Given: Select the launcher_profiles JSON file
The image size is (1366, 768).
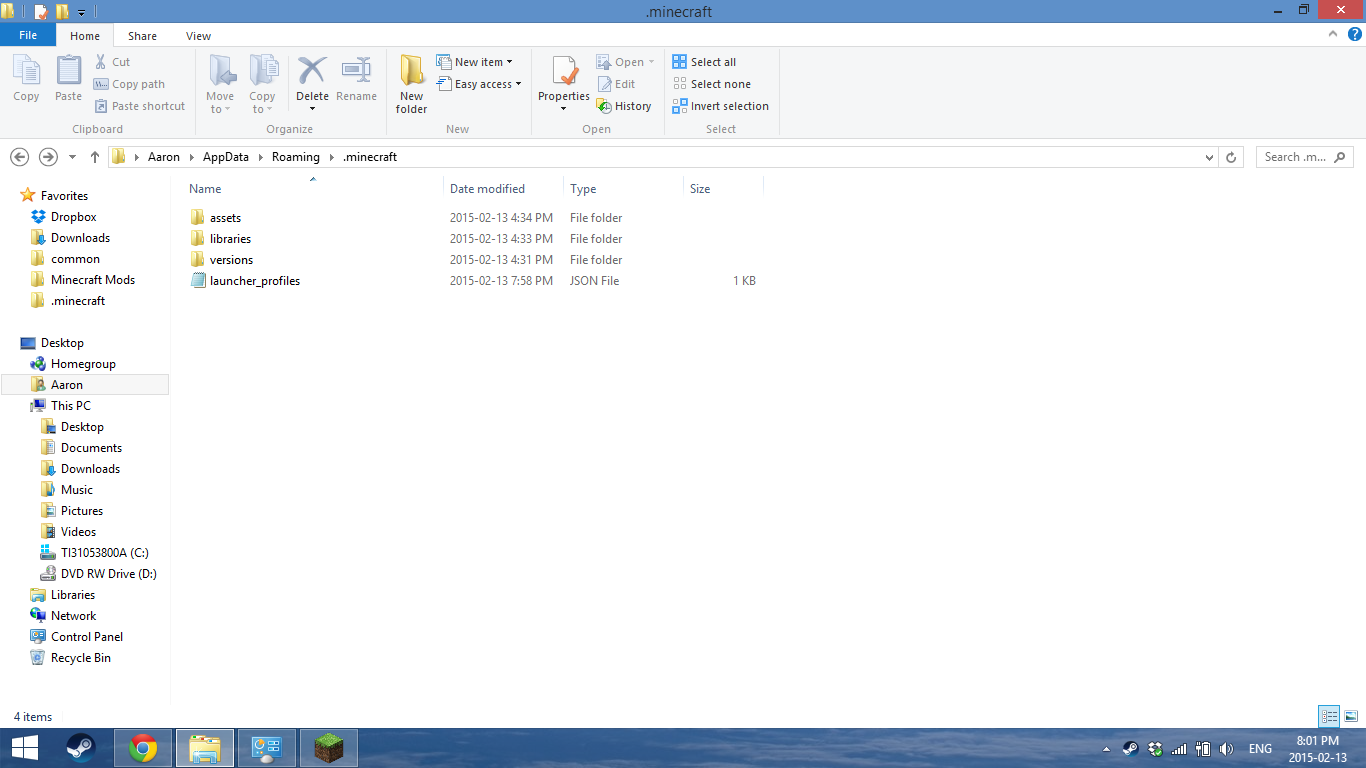Looking at the screenshot, I should (254, 281).
